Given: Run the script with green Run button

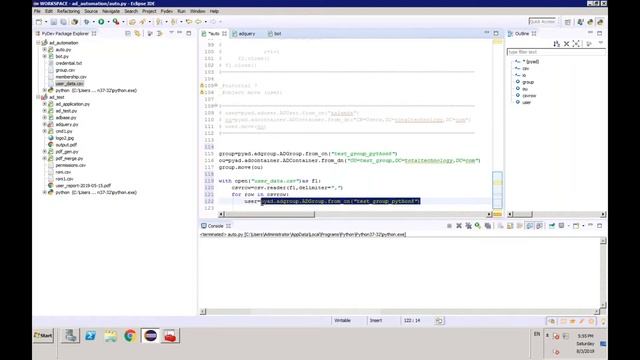Looking at the screenshot, I should pyautogui.click(x=101, y=22).
